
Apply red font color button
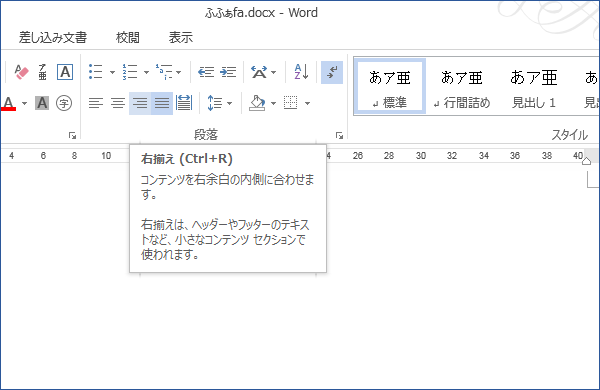(8, 103)
